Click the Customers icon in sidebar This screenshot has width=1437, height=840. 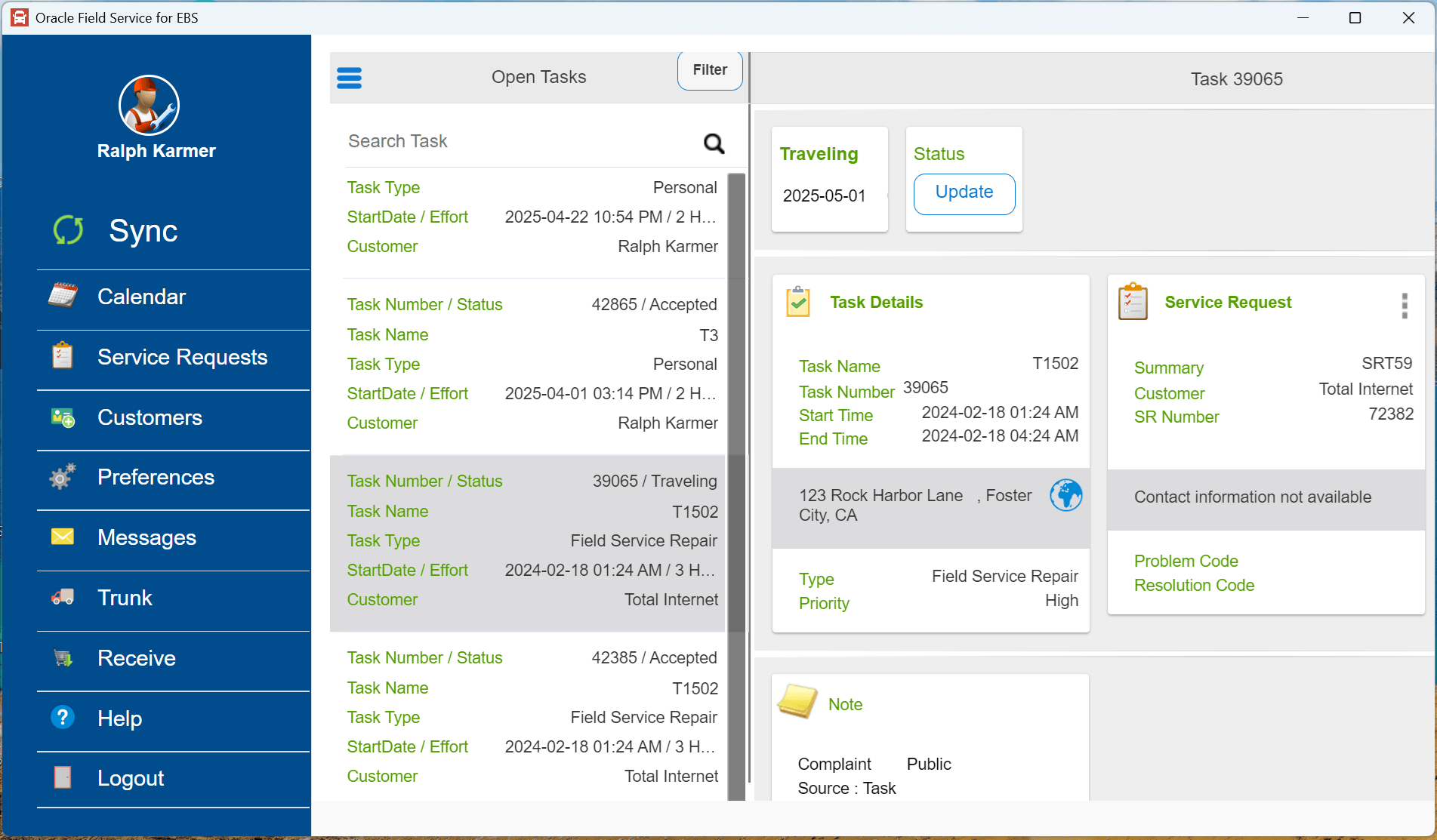[63, 417]
